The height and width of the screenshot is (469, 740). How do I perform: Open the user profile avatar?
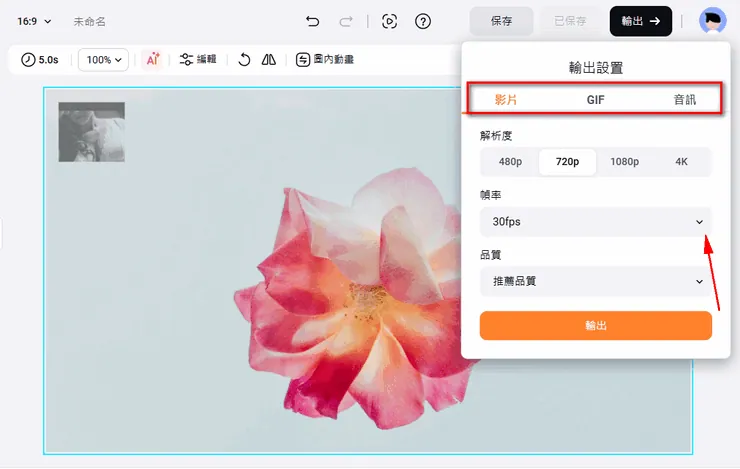(712, 21)
